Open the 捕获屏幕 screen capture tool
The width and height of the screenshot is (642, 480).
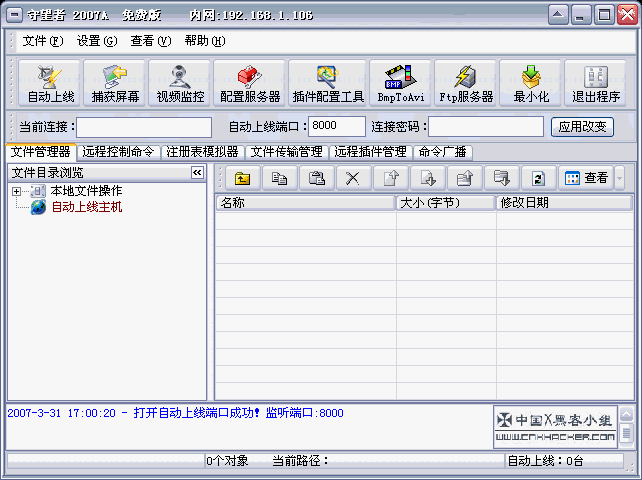115,84
